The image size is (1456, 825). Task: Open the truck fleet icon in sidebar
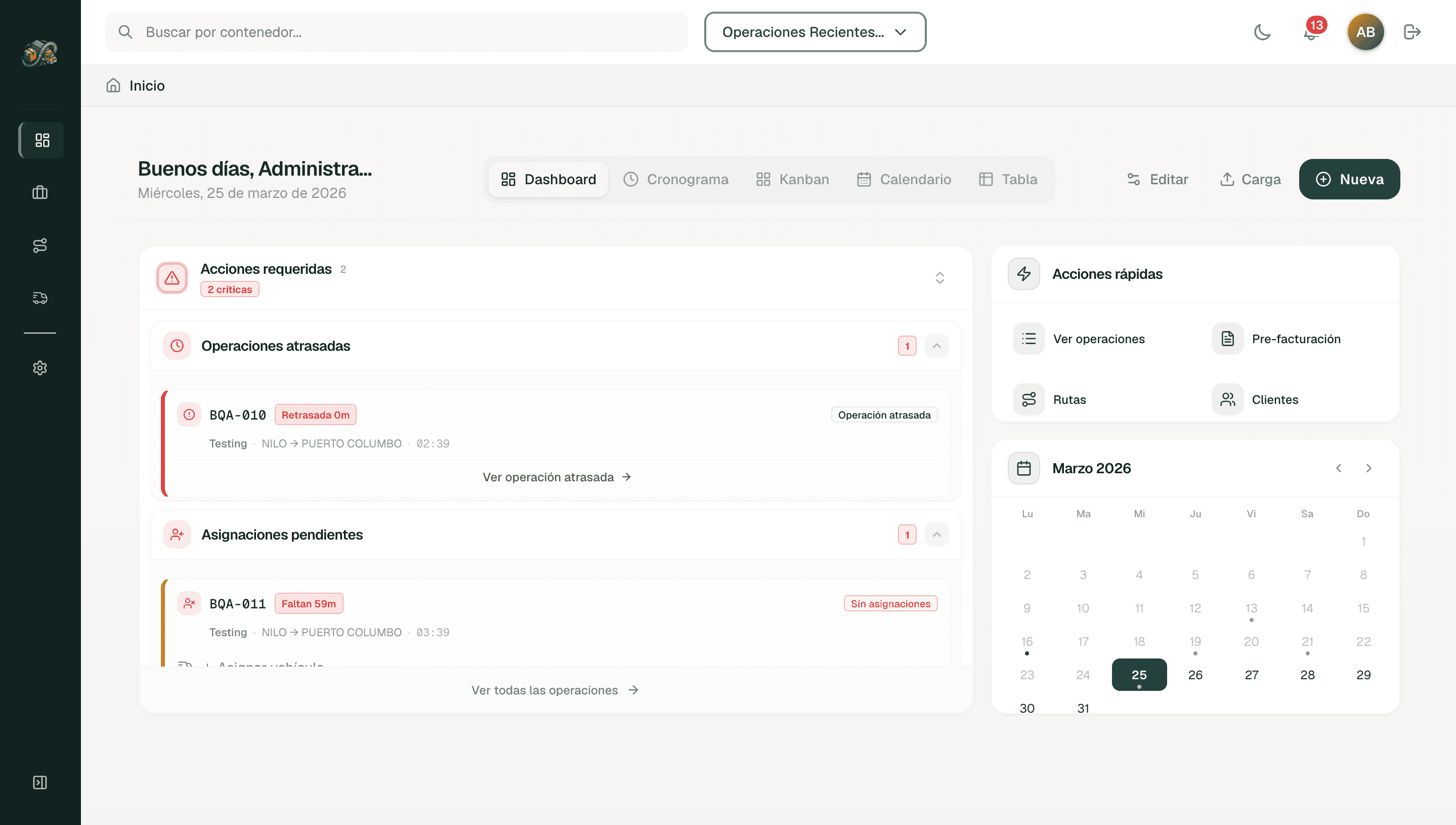(39, 298)
